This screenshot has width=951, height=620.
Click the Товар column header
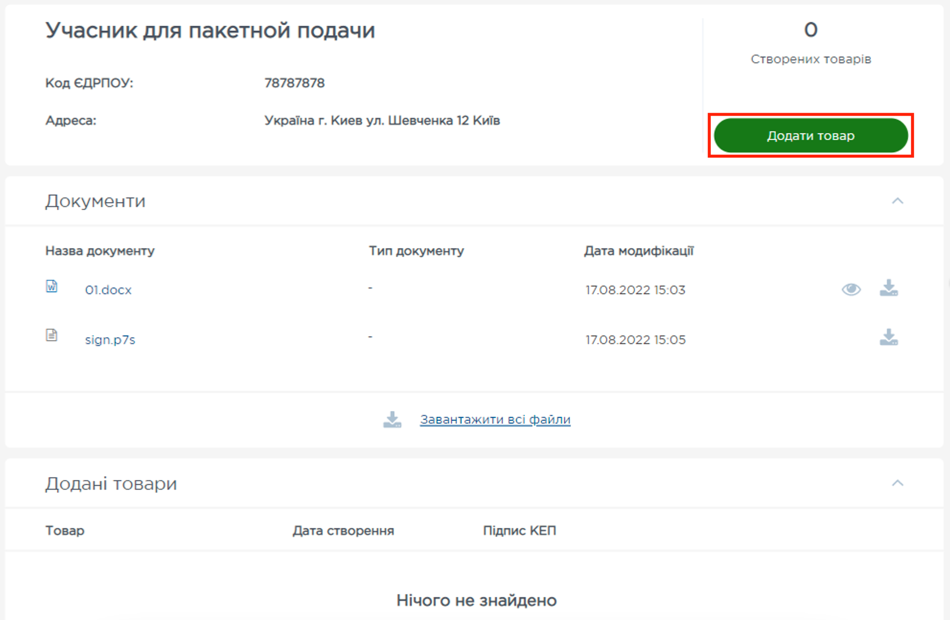pos(65,531)
